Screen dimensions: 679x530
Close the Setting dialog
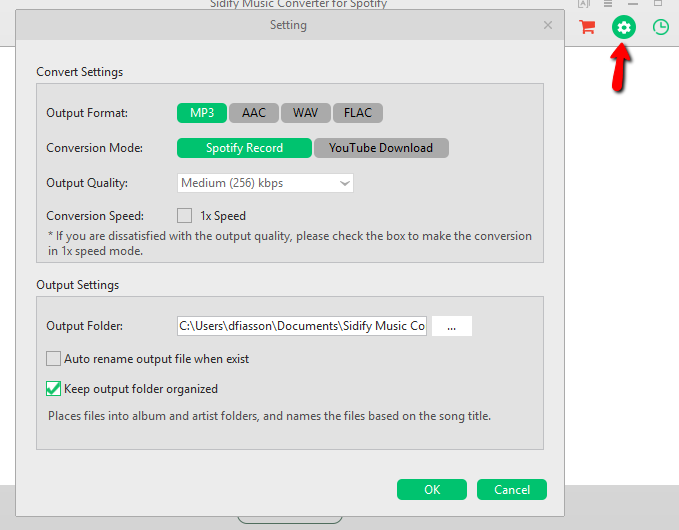548,25
